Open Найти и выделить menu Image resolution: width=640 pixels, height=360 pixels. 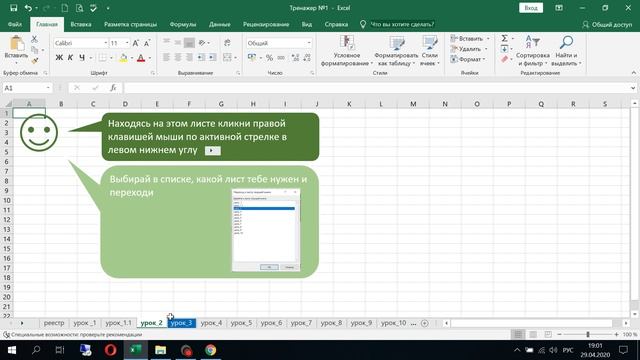(566, 51)
